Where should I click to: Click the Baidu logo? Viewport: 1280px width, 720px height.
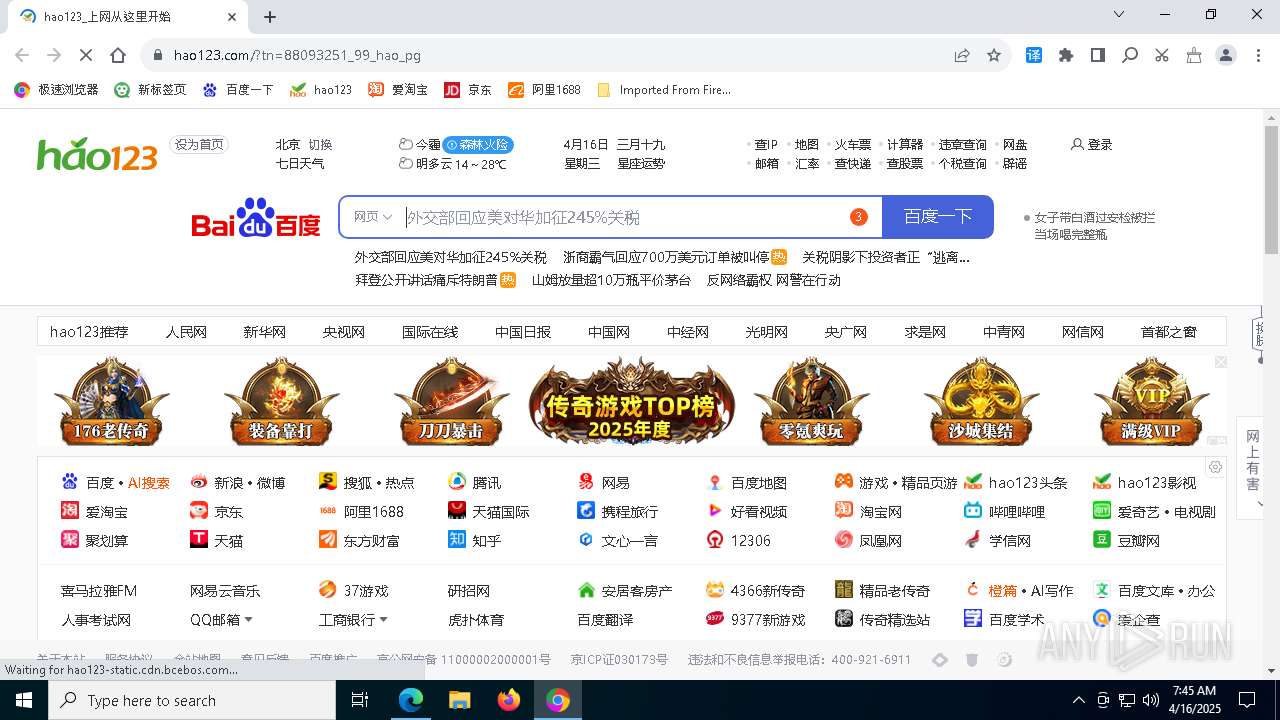coord(256,218)
